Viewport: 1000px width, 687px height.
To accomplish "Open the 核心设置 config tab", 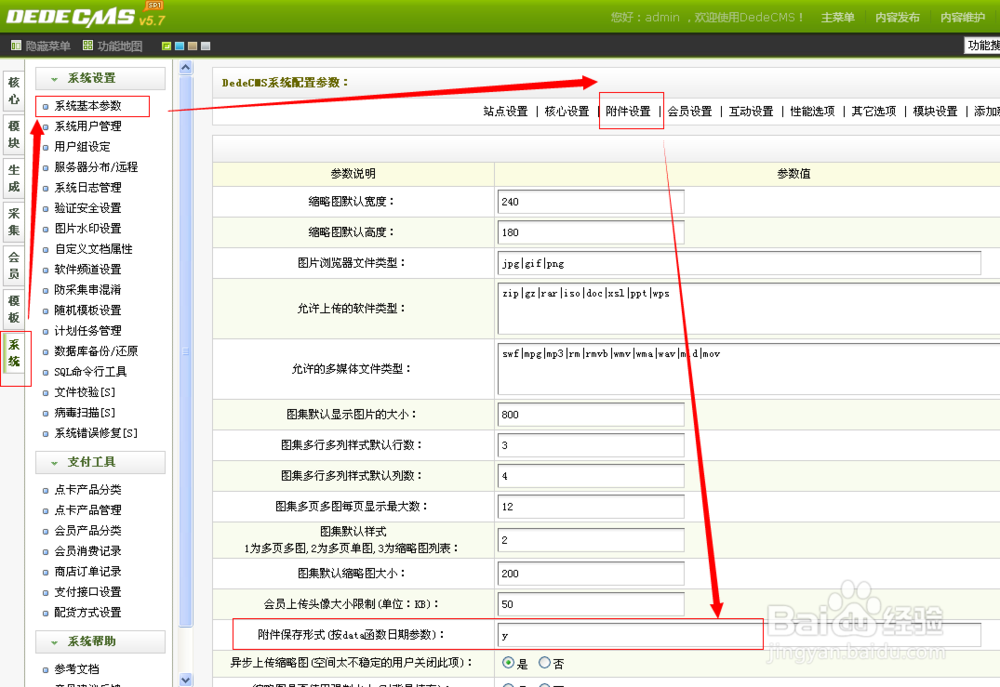I will [566, 111].
